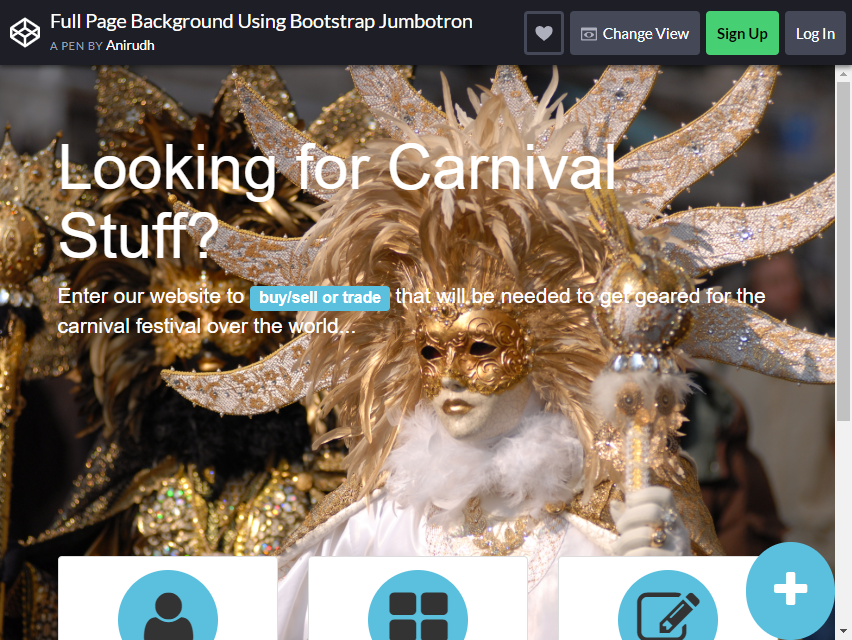Select the edit pencil circle icon
Viewport: 852px width, 640px height.
click(x=668, y=606)
